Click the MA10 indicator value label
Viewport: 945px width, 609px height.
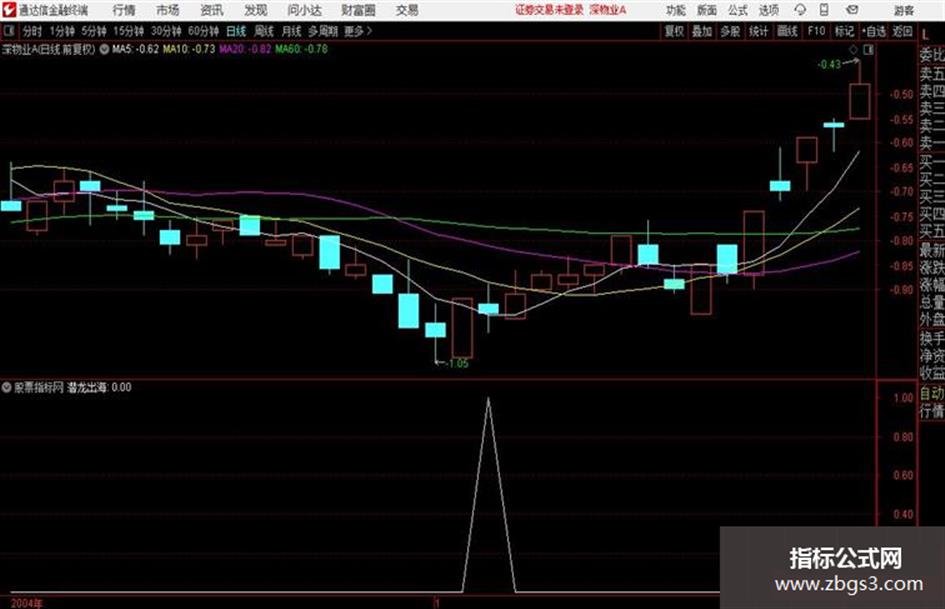[x=189, y=49]
